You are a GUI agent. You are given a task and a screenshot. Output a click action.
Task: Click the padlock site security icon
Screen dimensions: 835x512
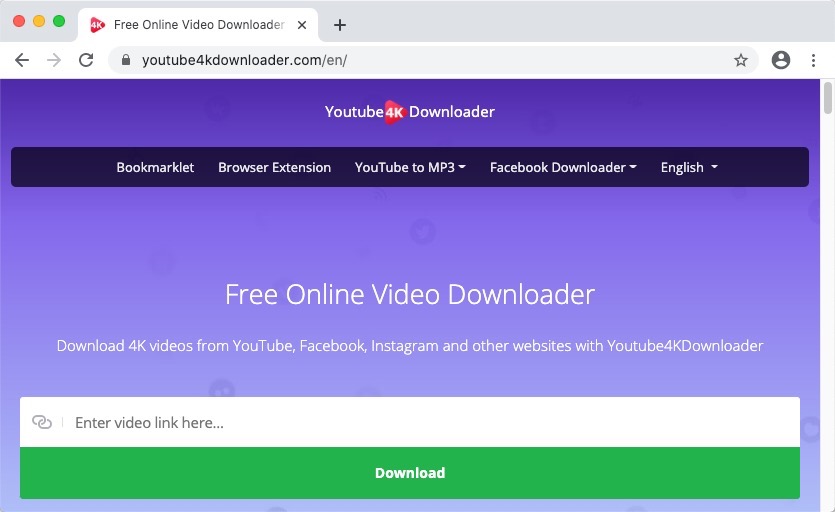point(126,60)
